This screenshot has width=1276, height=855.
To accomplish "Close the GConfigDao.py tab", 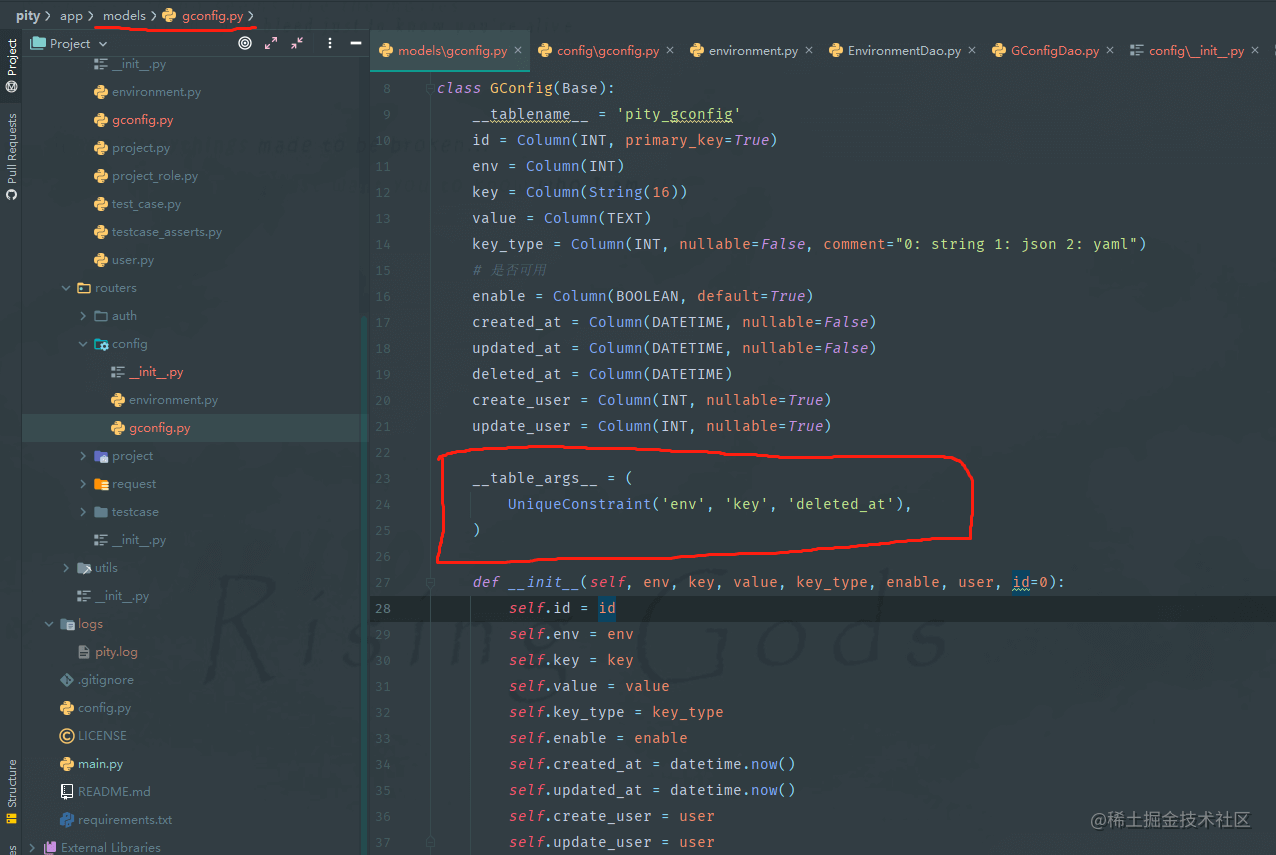I will click(x=1109, y=50).
